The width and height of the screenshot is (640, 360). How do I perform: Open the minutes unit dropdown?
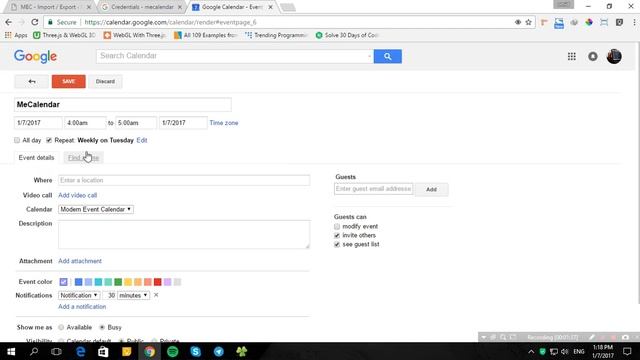pyautogui.click(x=133, y=295)
